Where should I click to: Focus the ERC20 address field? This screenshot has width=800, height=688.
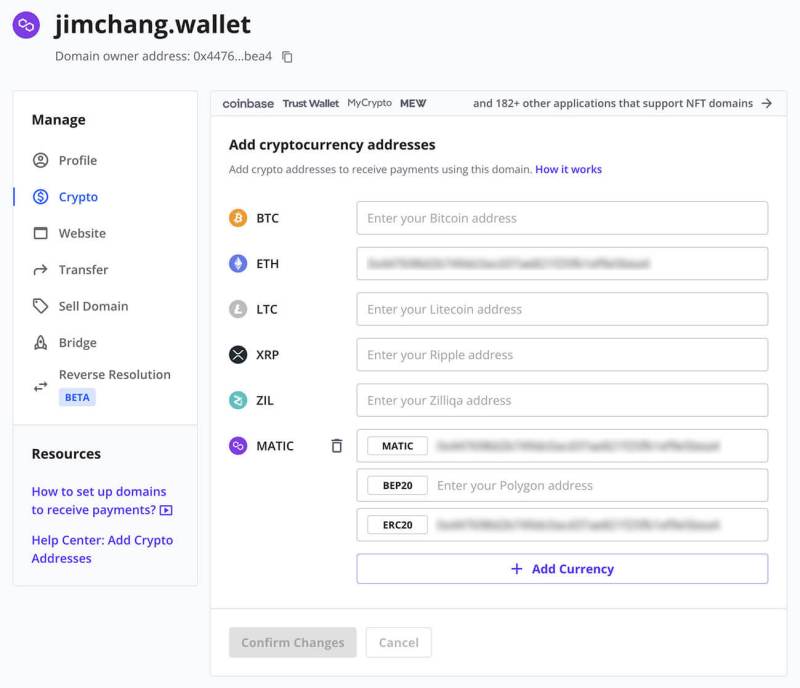click(x=562, y=525)
